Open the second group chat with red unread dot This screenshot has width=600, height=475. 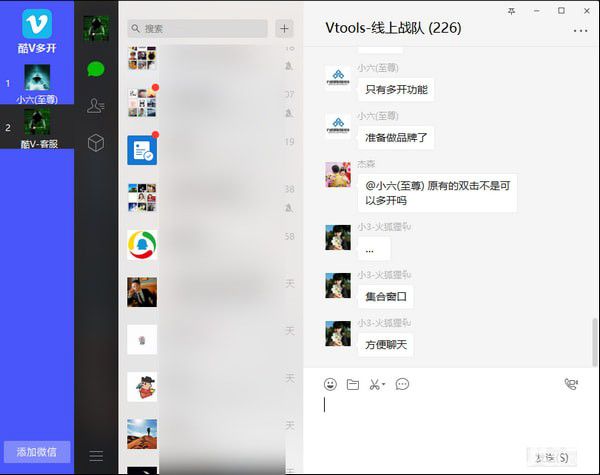(142, 103)
